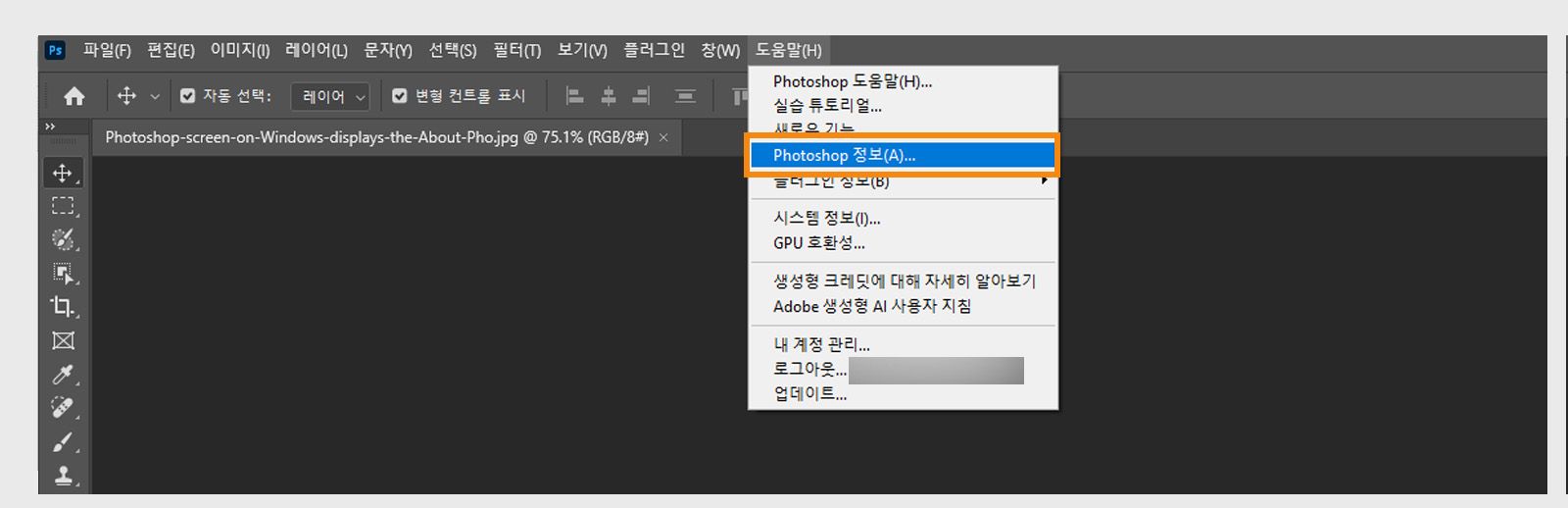Open the tool preset picker chevron
The height and width of the screenshot is (508, 1568).
coord(155,96)
